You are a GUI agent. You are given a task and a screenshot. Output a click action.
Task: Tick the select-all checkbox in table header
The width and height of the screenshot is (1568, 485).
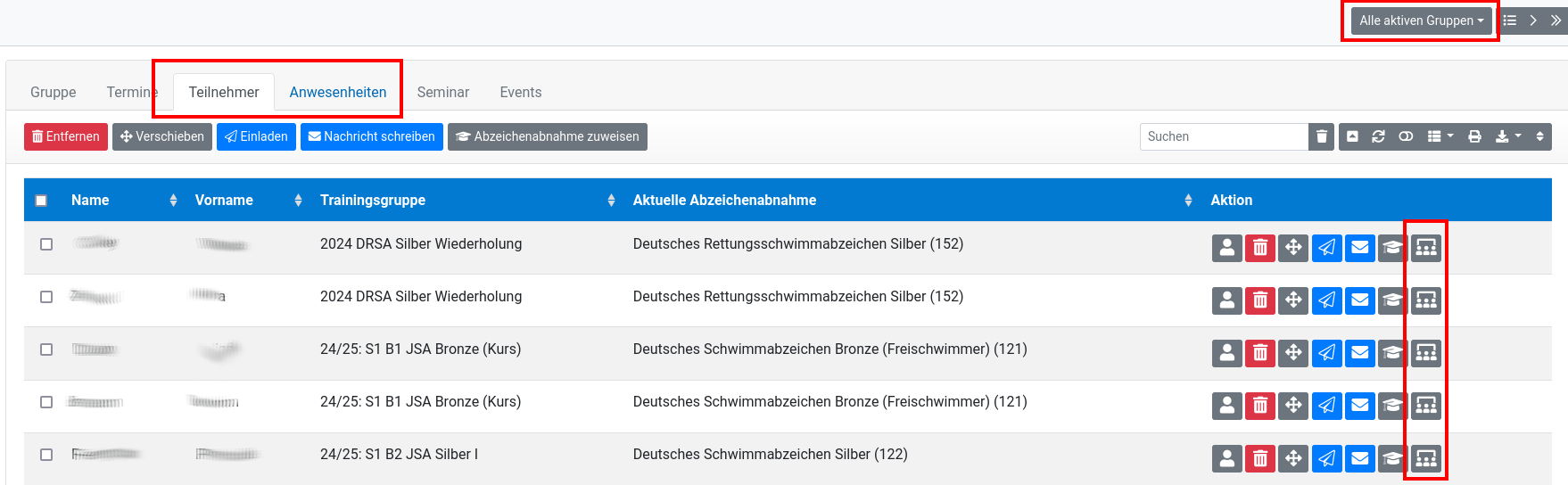(x=41, y=201)
